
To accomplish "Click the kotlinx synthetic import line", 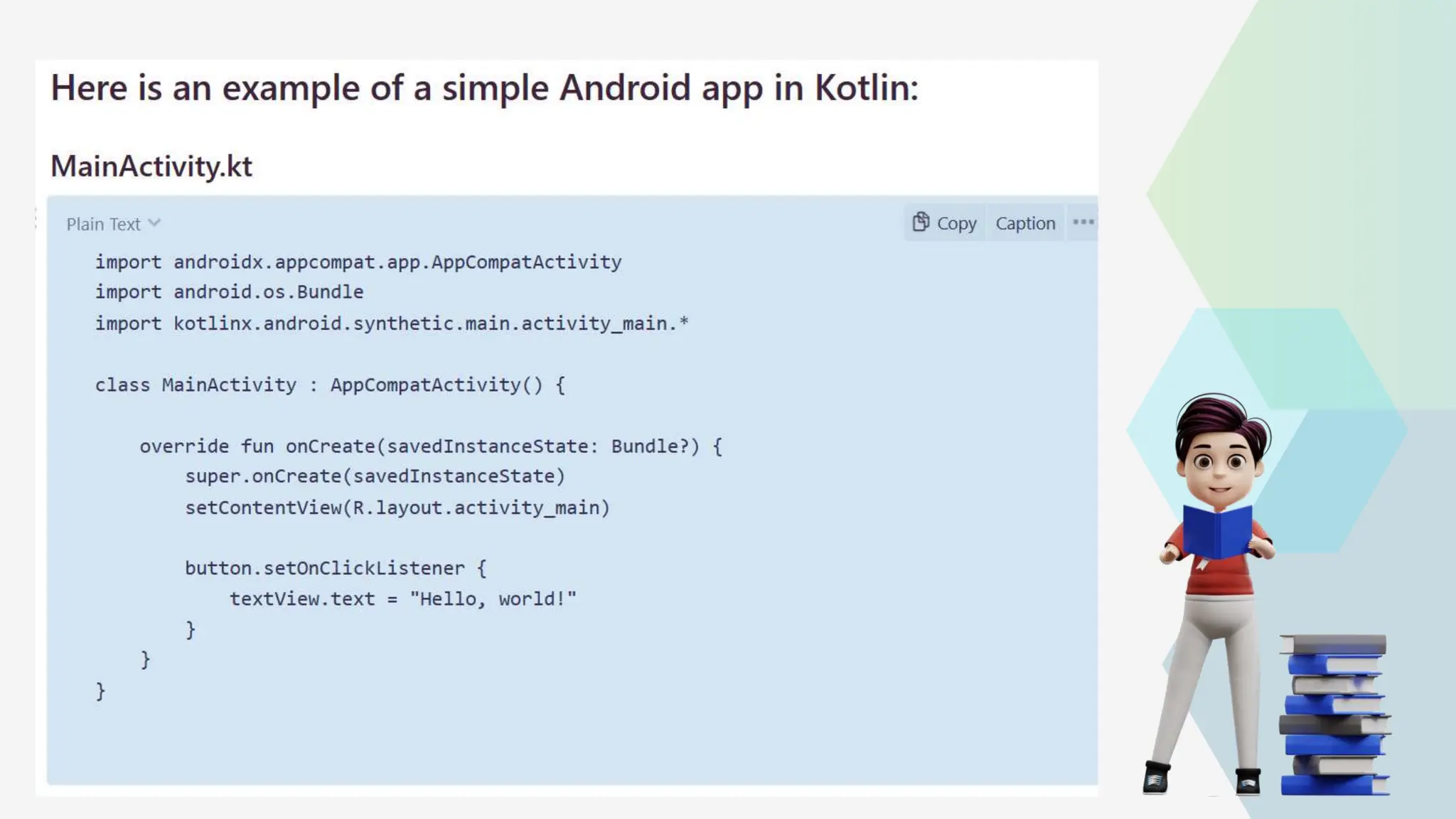I will [392, 323].
